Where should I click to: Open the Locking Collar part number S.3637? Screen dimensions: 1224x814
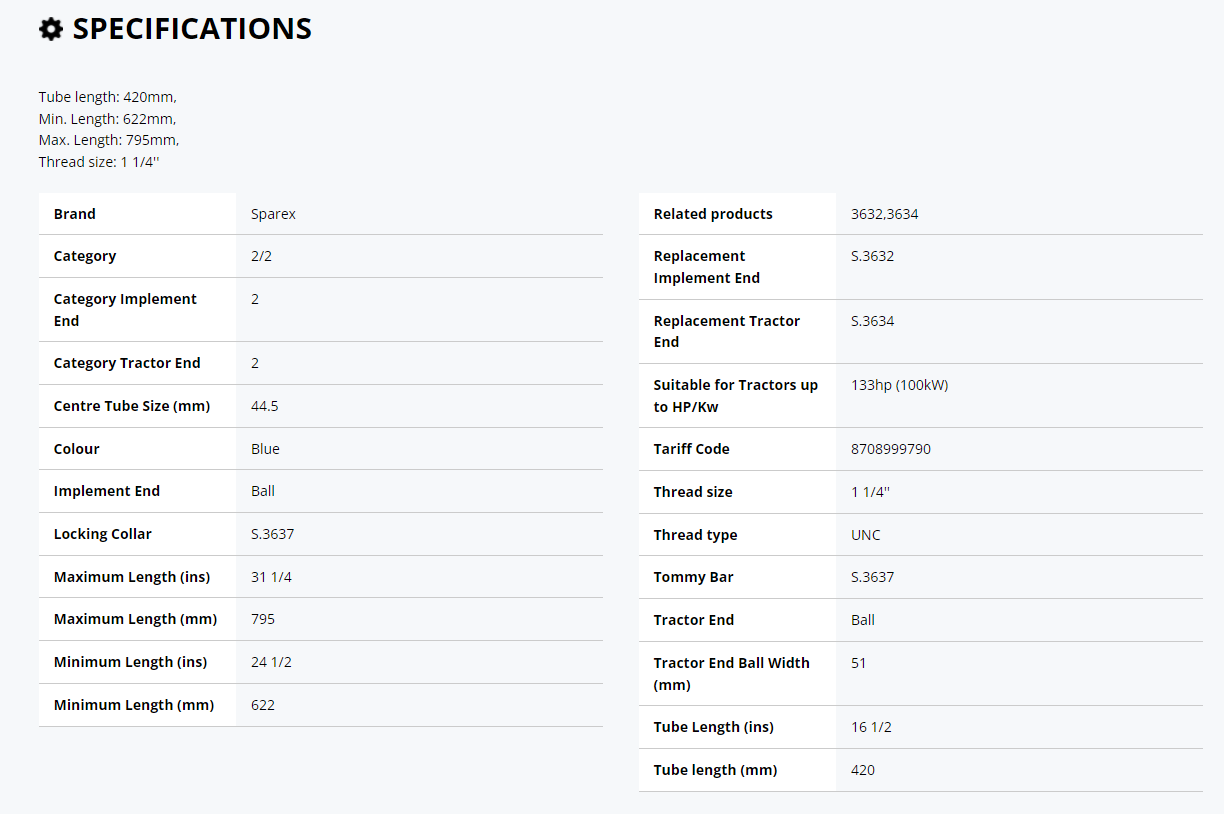pyautogui.click(x=272, y=534)
